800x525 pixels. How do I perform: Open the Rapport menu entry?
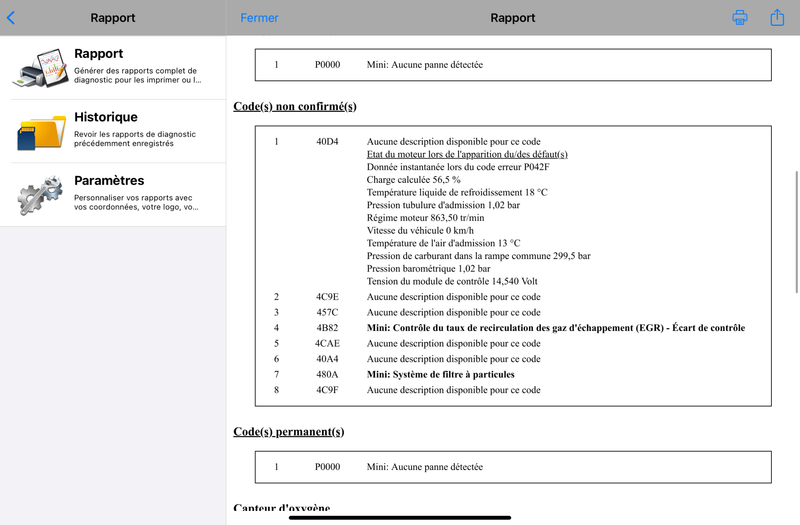click(113, 68)
